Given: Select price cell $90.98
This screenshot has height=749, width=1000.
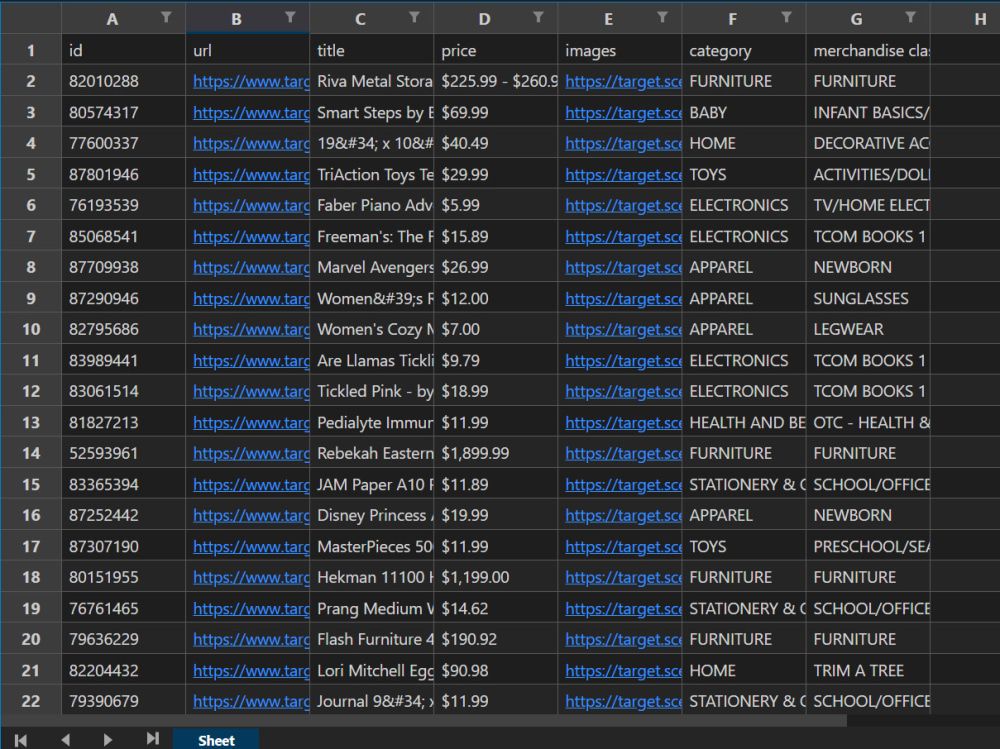Looking at the screenshot, I should [x=496, y=671].
